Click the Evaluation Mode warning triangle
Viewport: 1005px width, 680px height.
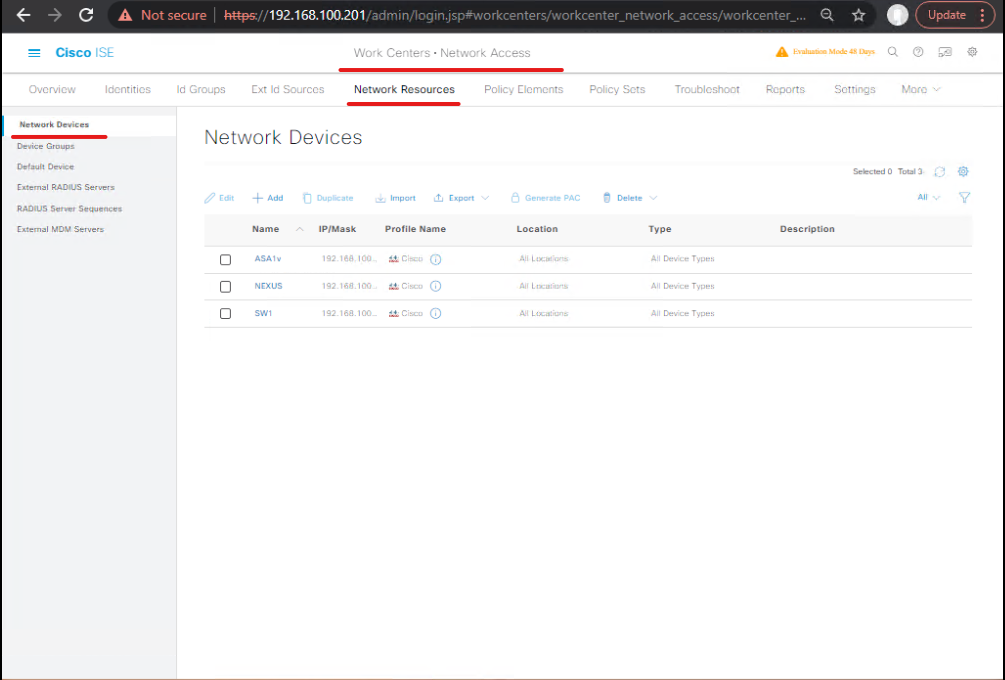[x=782, y=52]
